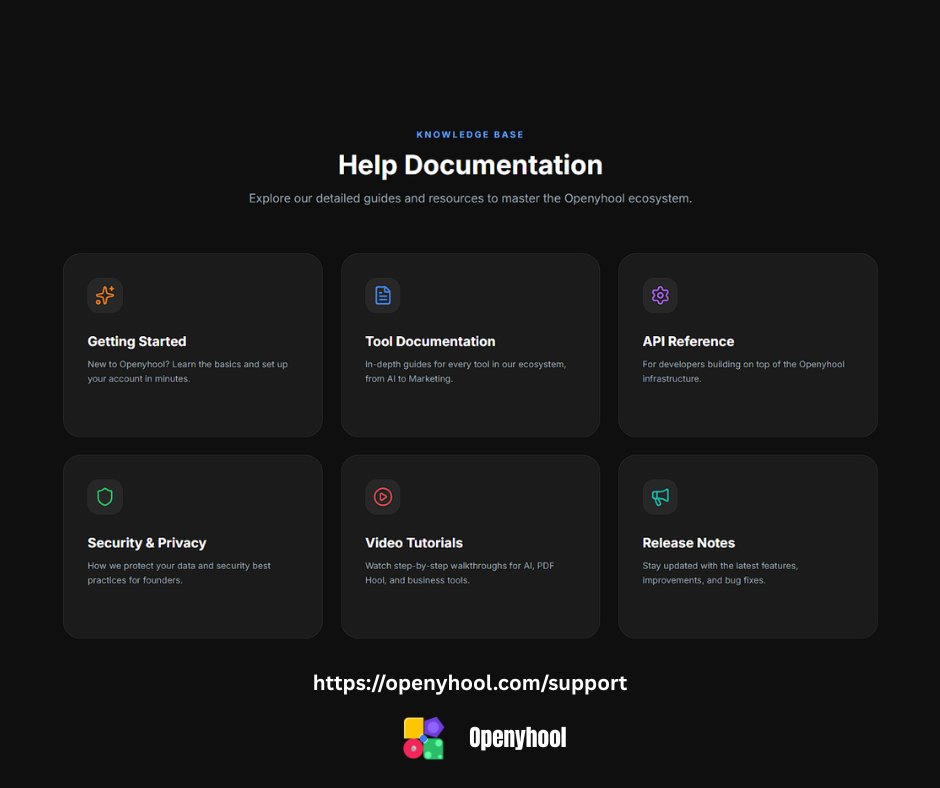Click the colorful Openyhool logo mark
This screenshot has width=940, height=788.
click(423, 738)
